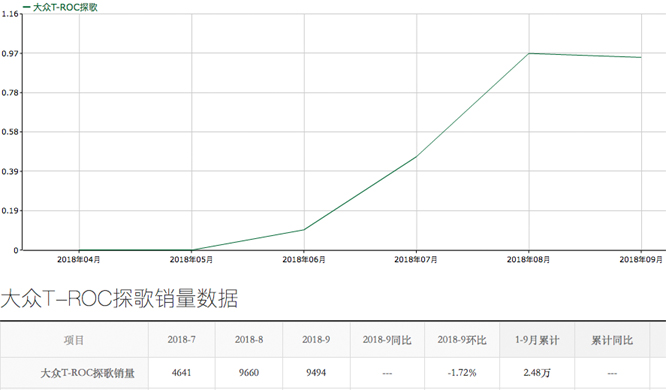Click the 2018-9环比 column header

pyautogui.click(x=462, y=340)
